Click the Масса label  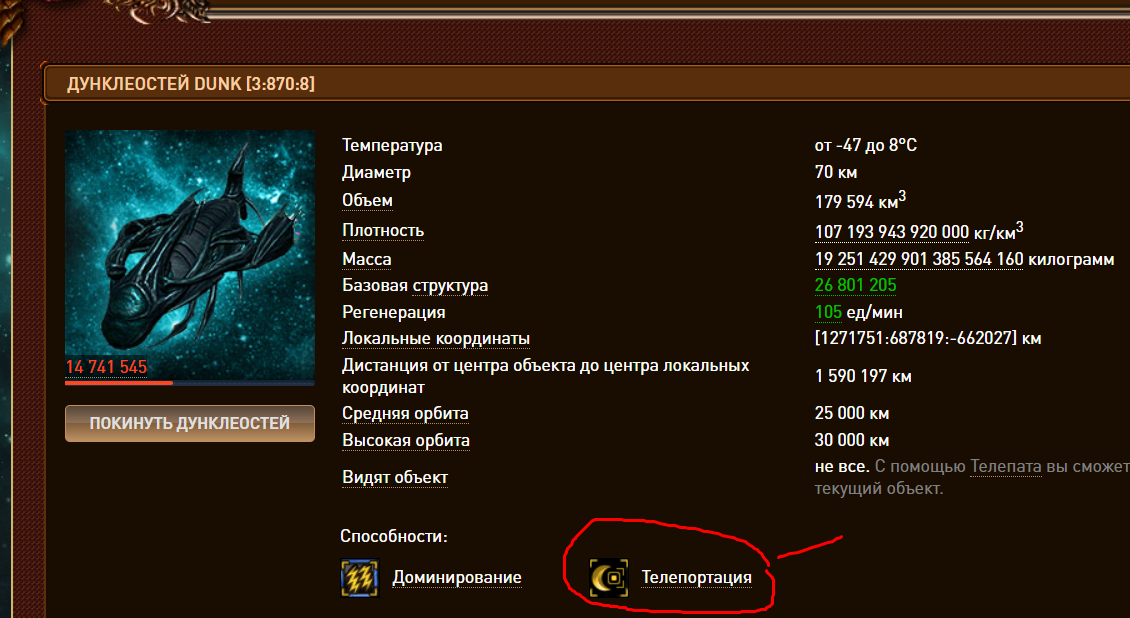click(x=367, y=259)
